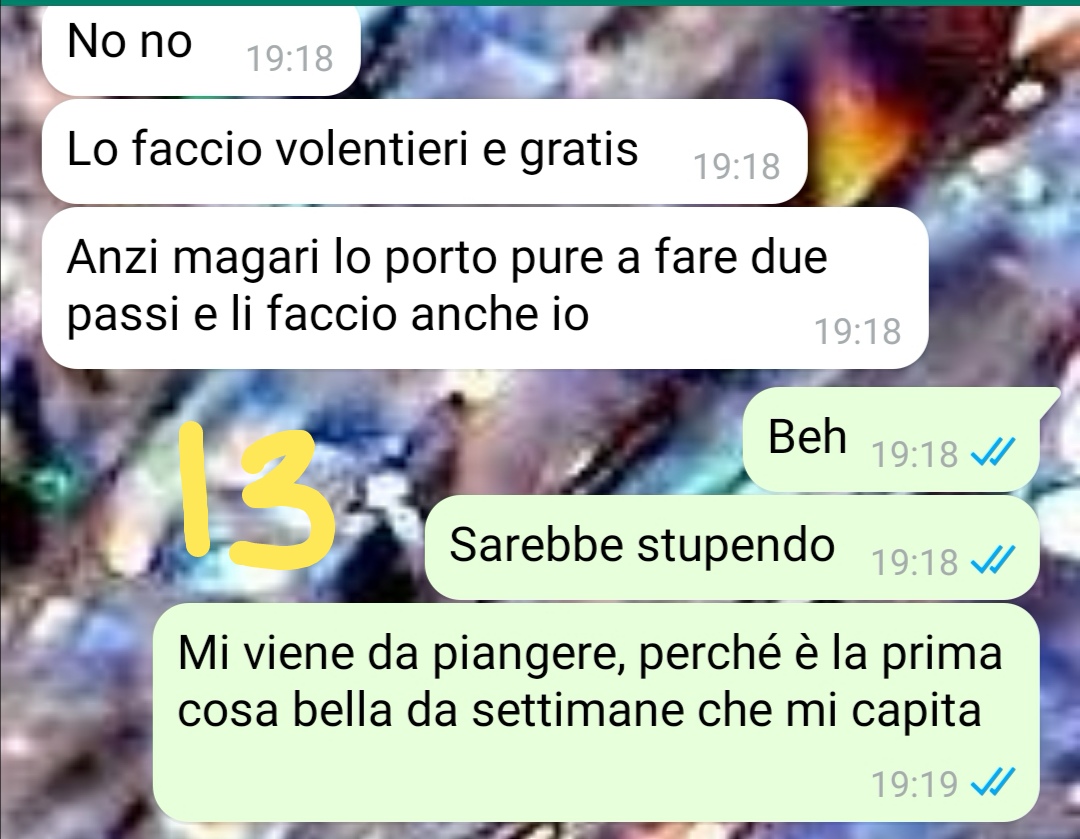Viewport: 1080px width, 839px height.
Task: Click the timestamp of "Lo faccio volentieri e gratis"
Action: point(736,166)
